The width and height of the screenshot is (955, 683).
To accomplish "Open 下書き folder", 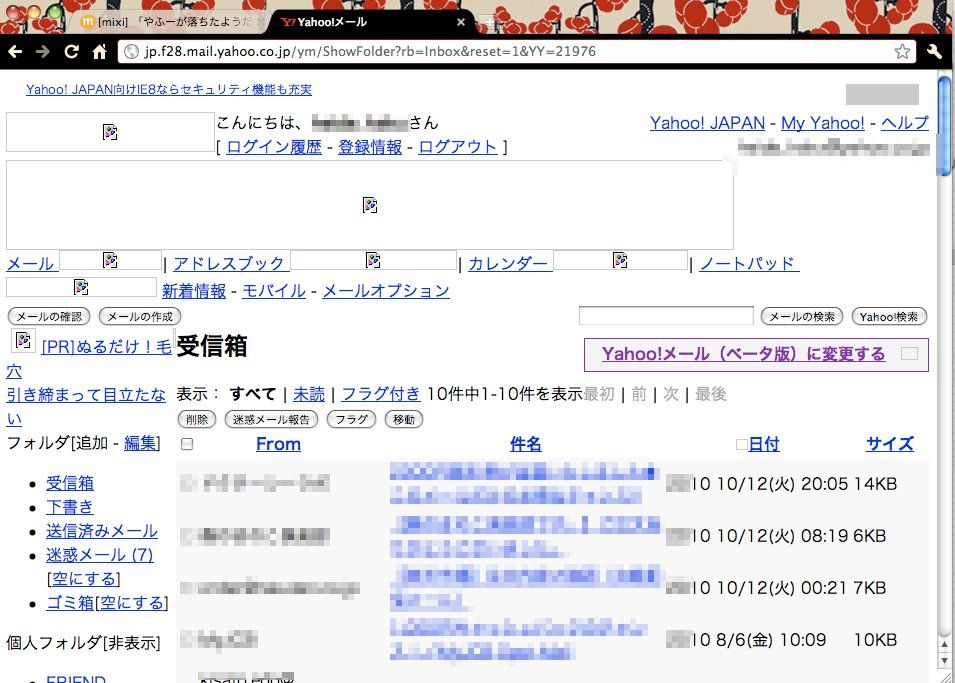I will (x=70, y=508).
